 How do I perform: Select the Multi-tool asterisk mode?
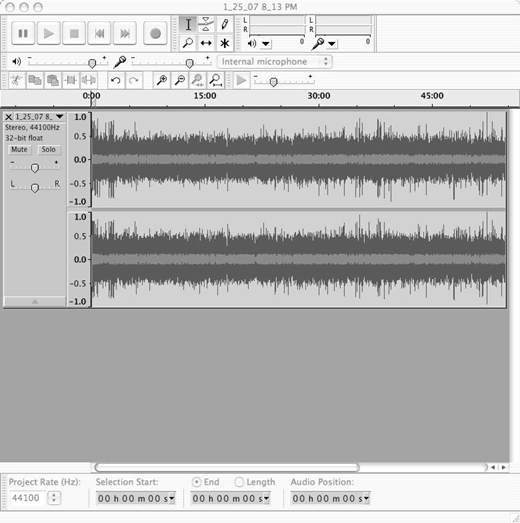click(224, 43)
